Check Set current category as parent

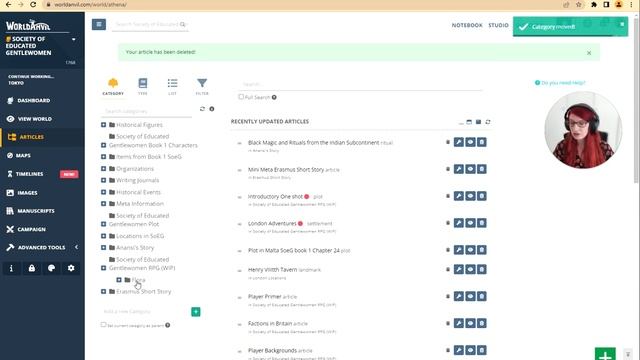click(x=103, y=325)
